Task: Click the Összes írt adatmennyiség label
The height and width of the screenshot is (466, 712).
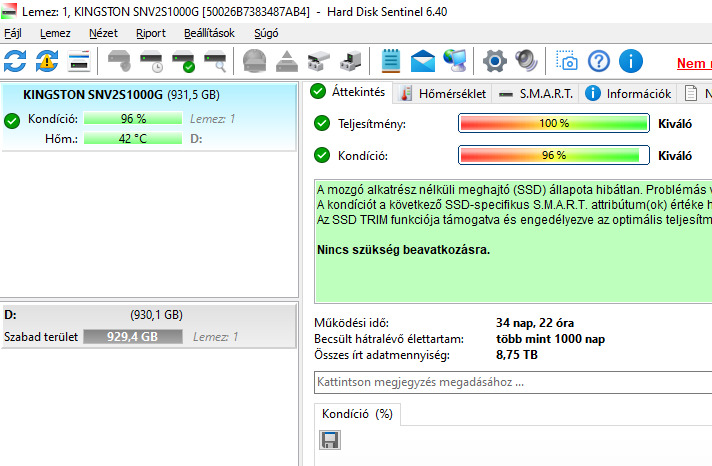Action: (382, 355)
